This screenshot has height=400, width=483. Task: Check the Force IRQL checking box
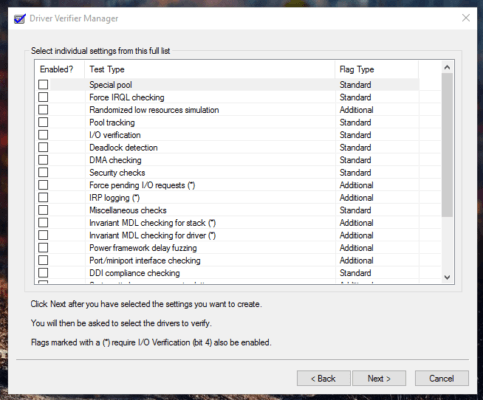click(x=43, y=97)
